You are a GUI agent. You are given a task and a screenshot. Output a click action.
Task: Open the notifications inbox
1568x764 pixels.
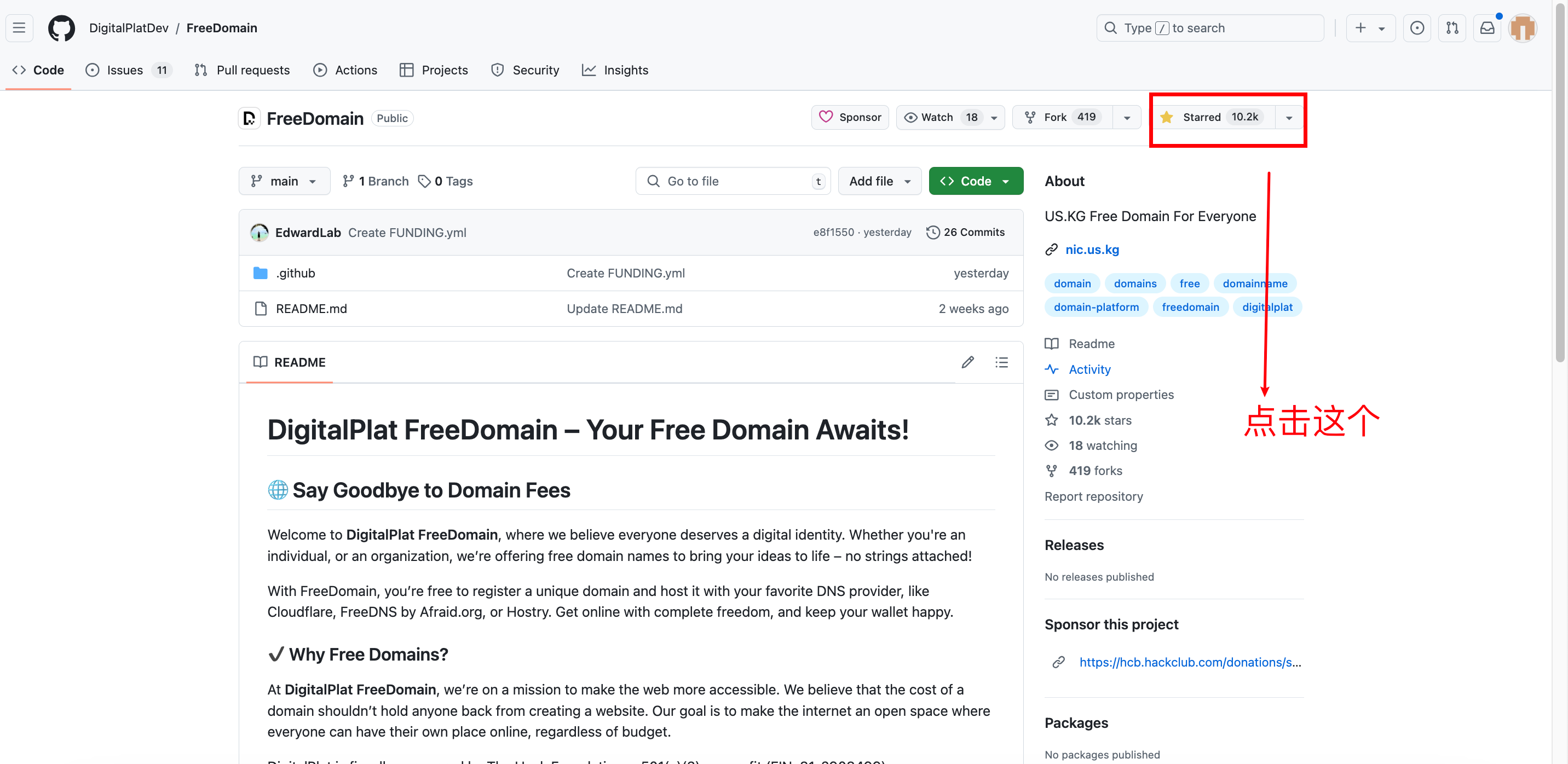1487,28
